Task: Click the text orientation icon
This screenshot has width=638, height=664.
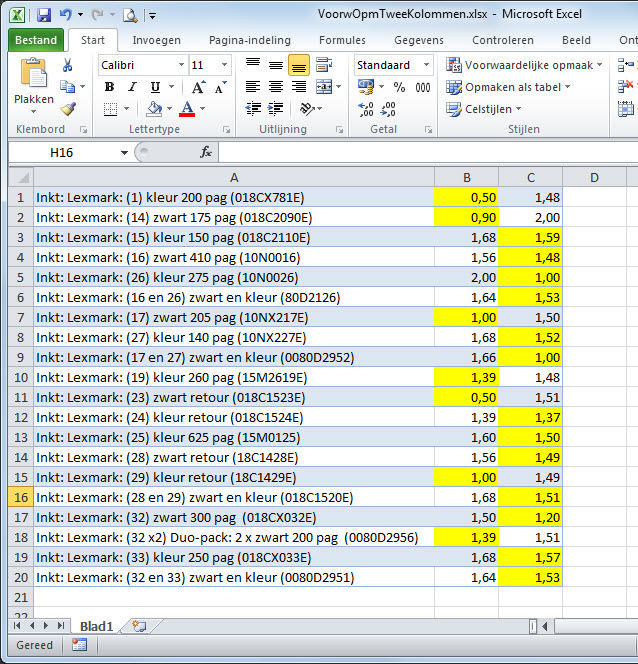Action: pos(307,109)
